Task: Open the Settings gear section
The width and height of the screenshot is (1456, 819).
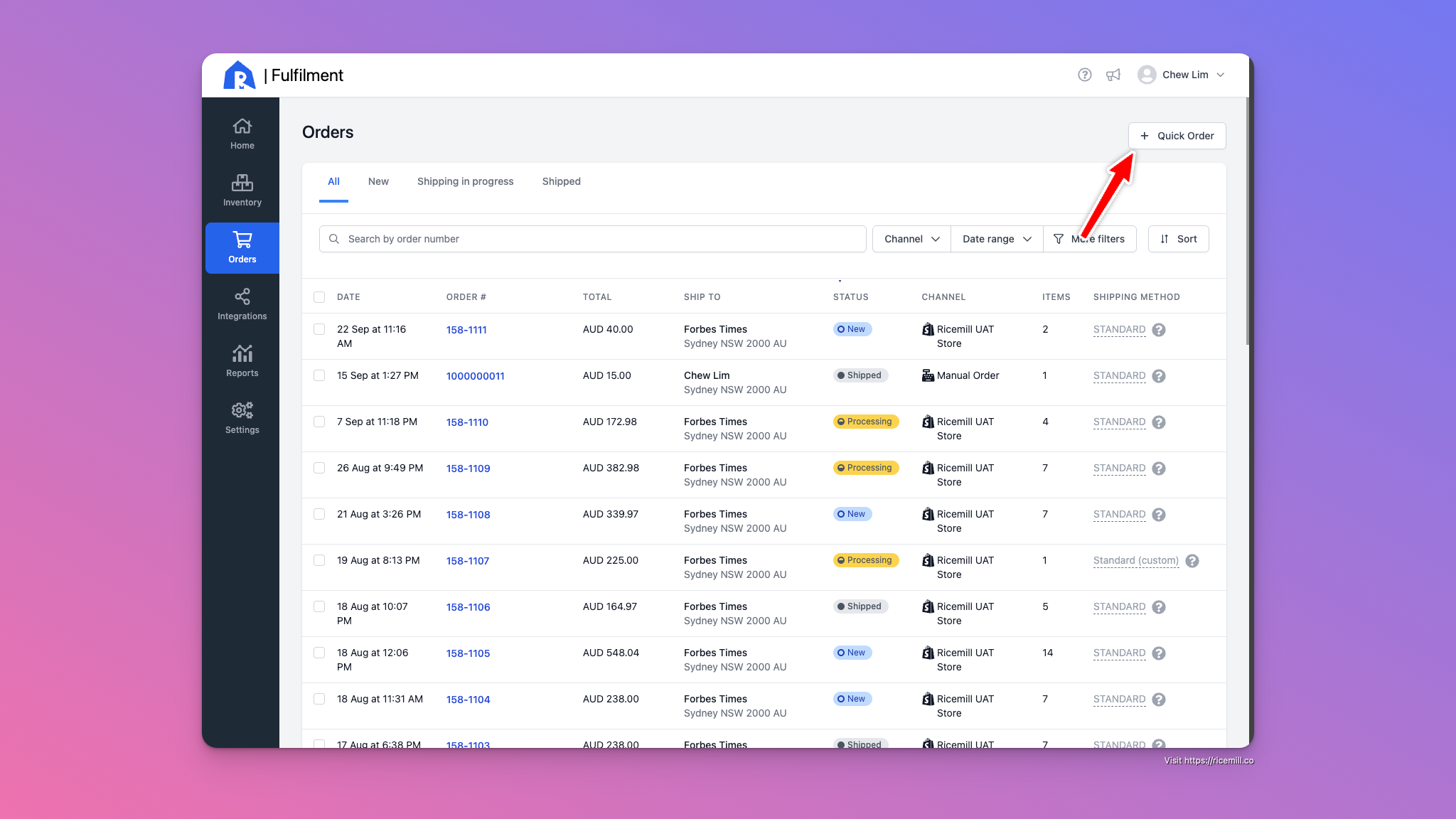Action: pos(242,418)
